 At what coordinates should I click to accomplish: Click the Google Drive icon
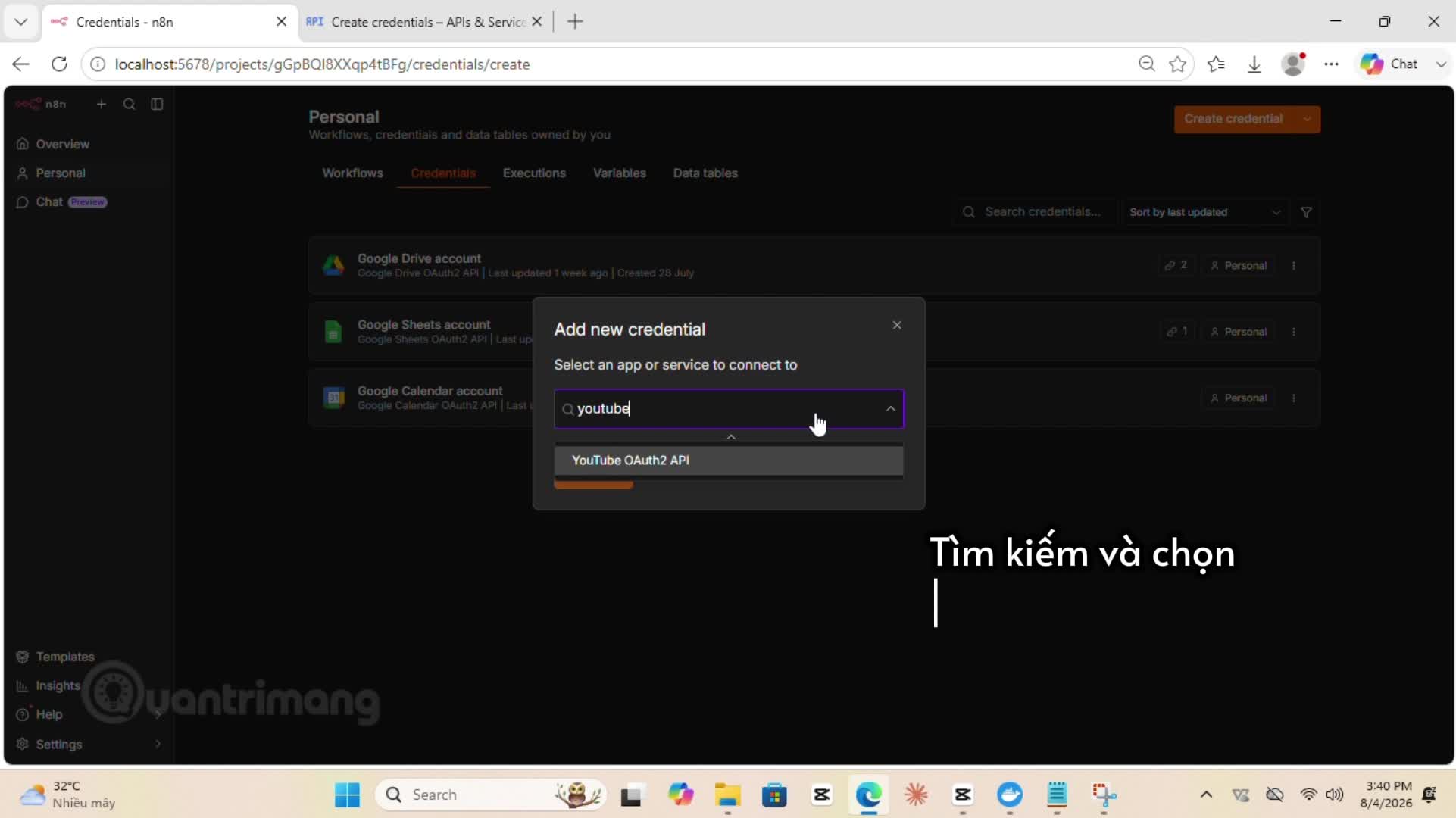(333, 265)
